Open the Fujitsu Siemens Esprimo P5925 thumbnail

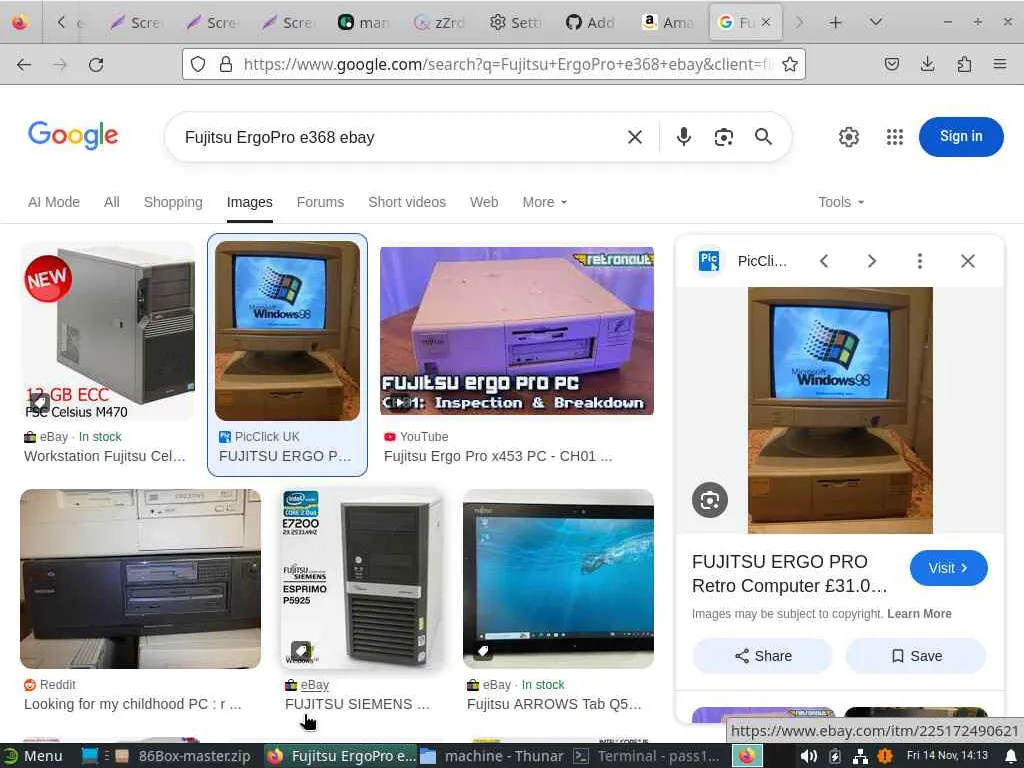361,579
